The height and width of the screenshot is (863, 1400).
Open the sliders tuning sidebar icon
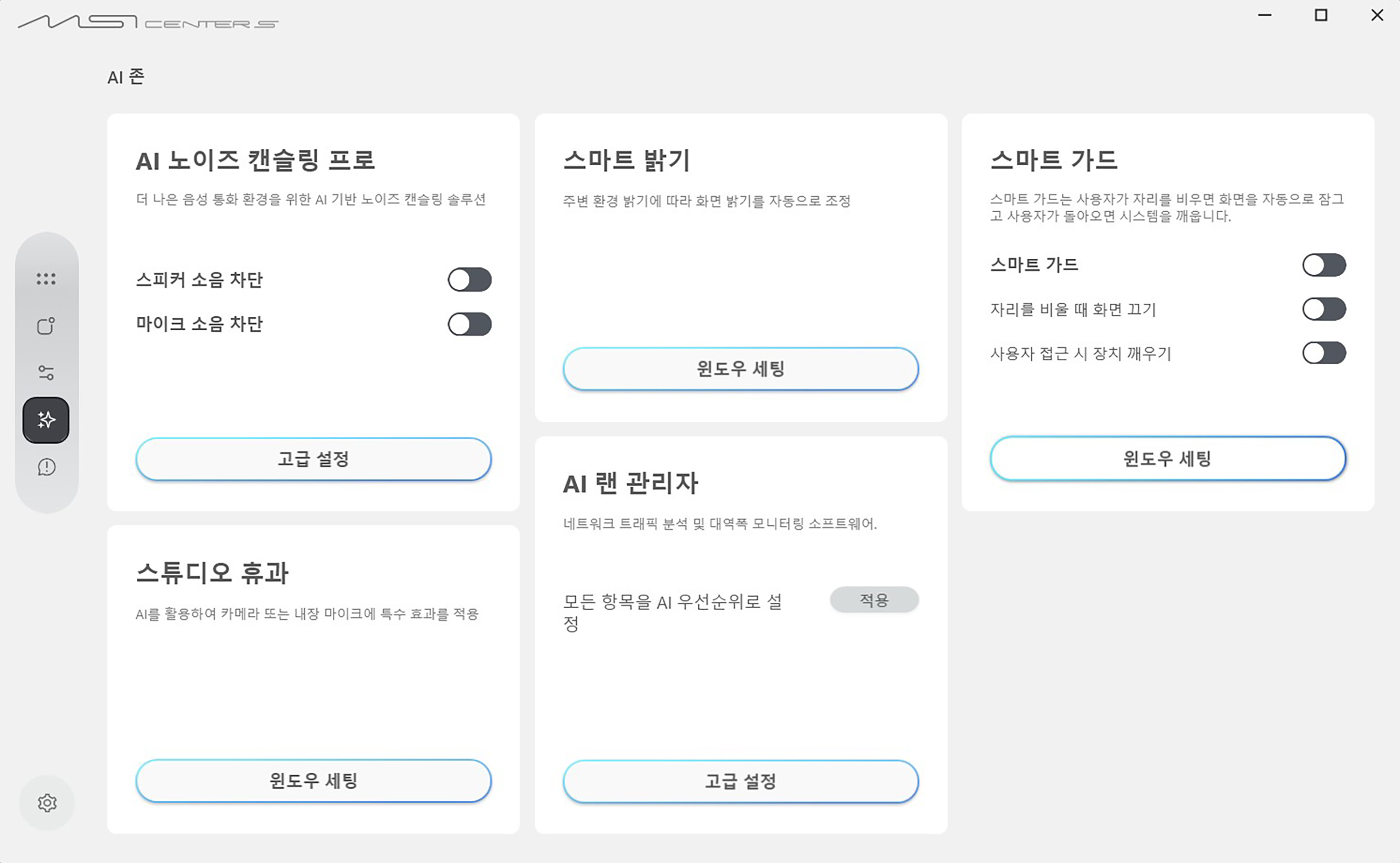pyautogui.click(x=46, y=373)
